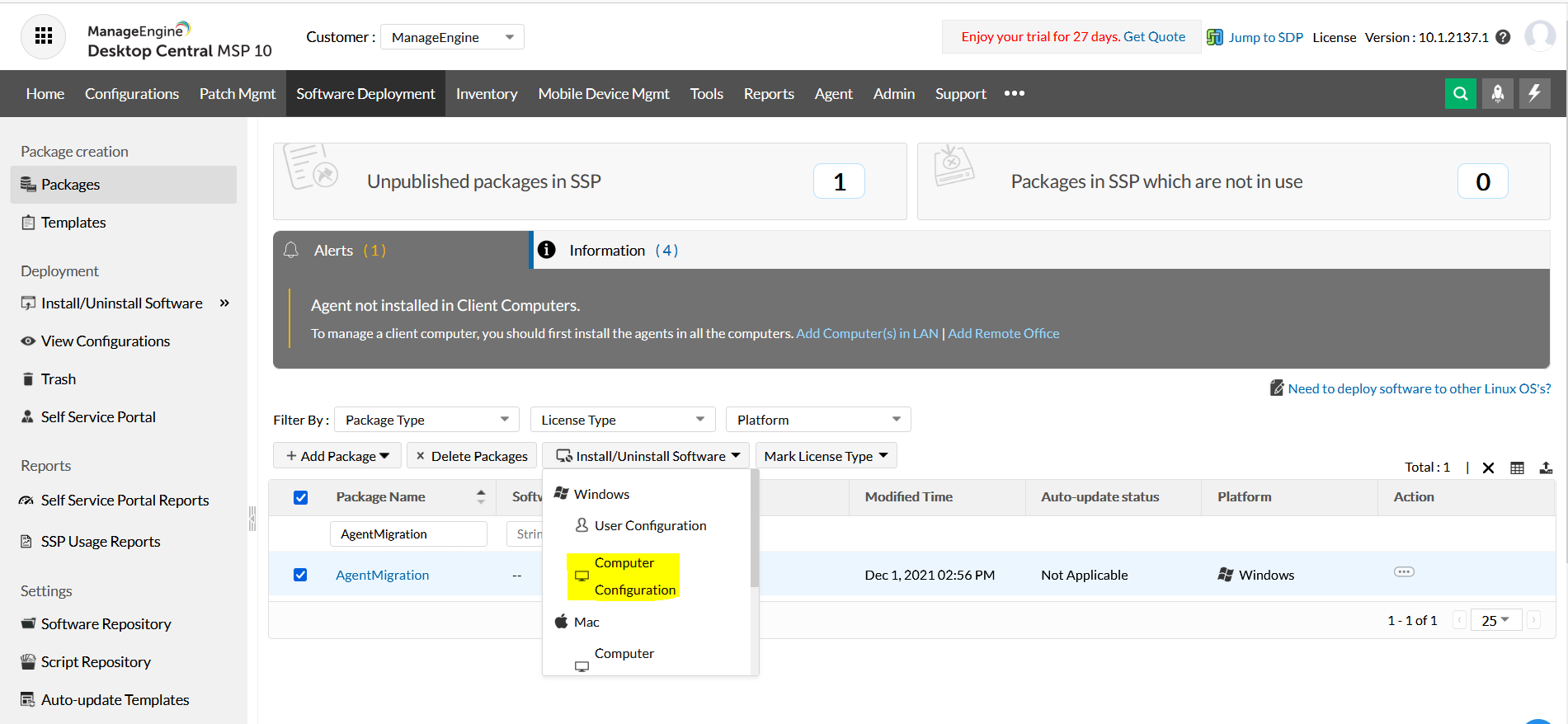The image size is (1568, 724).
Task: Open the user profile avatar
Action: pyautogui.click(x=1540, y=36)
